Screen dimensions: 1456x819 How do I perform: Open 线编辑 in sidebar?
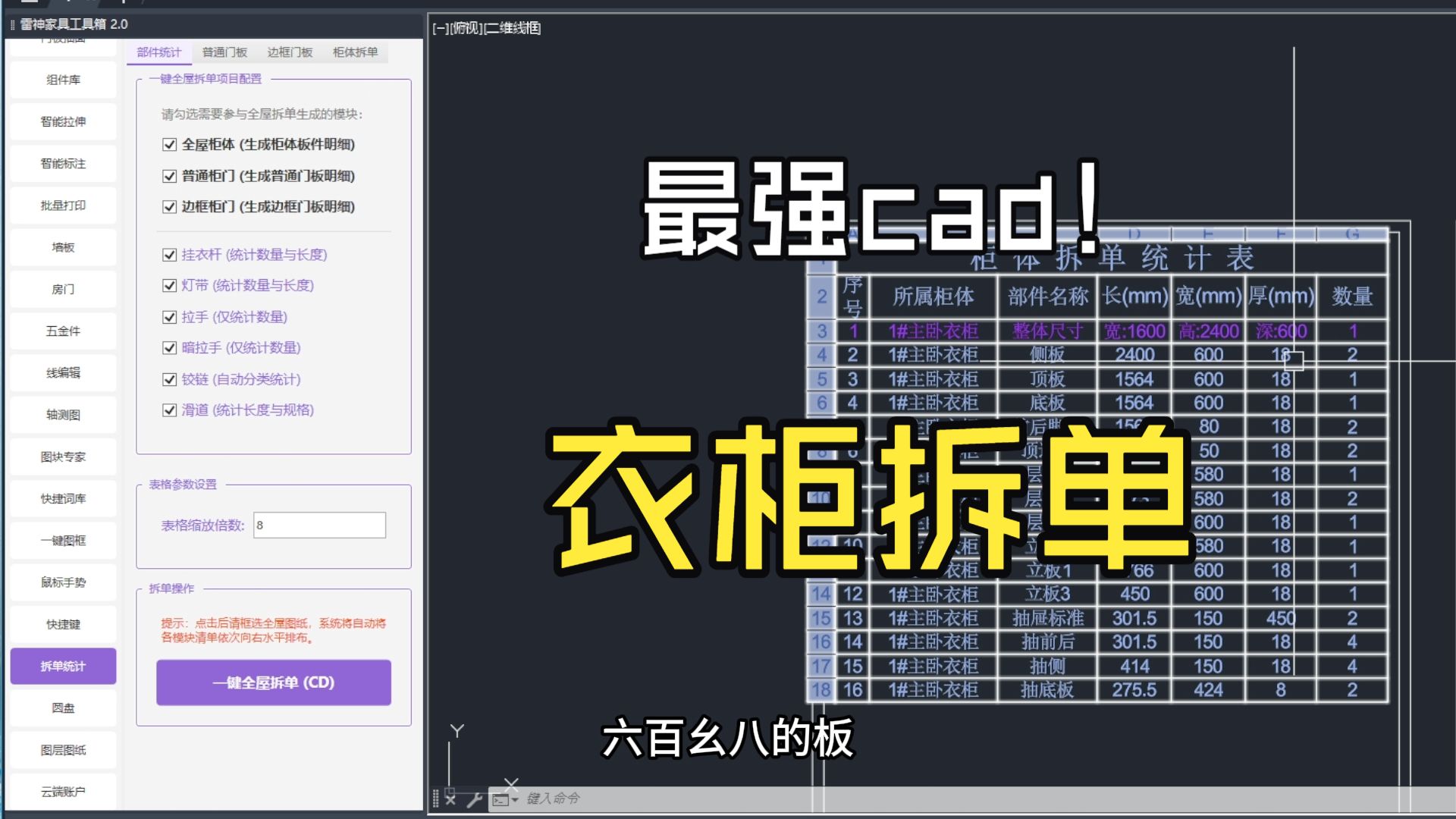pos(64,372)
